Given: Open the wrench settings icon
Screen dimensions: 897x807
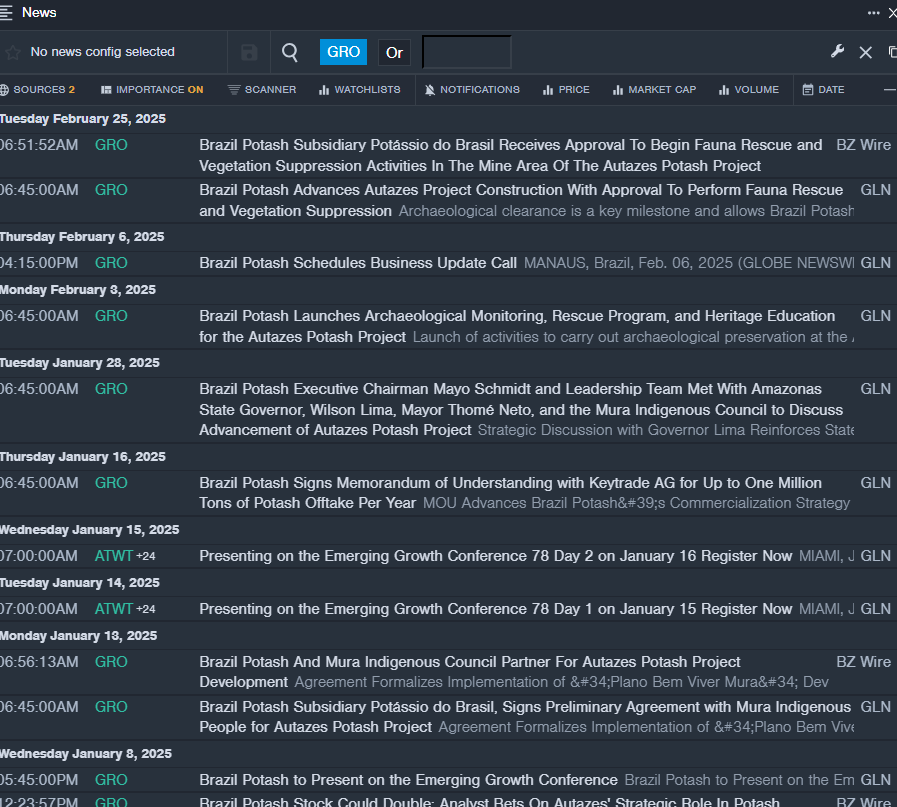Looking at the screenshot, I should coord(838,52).
